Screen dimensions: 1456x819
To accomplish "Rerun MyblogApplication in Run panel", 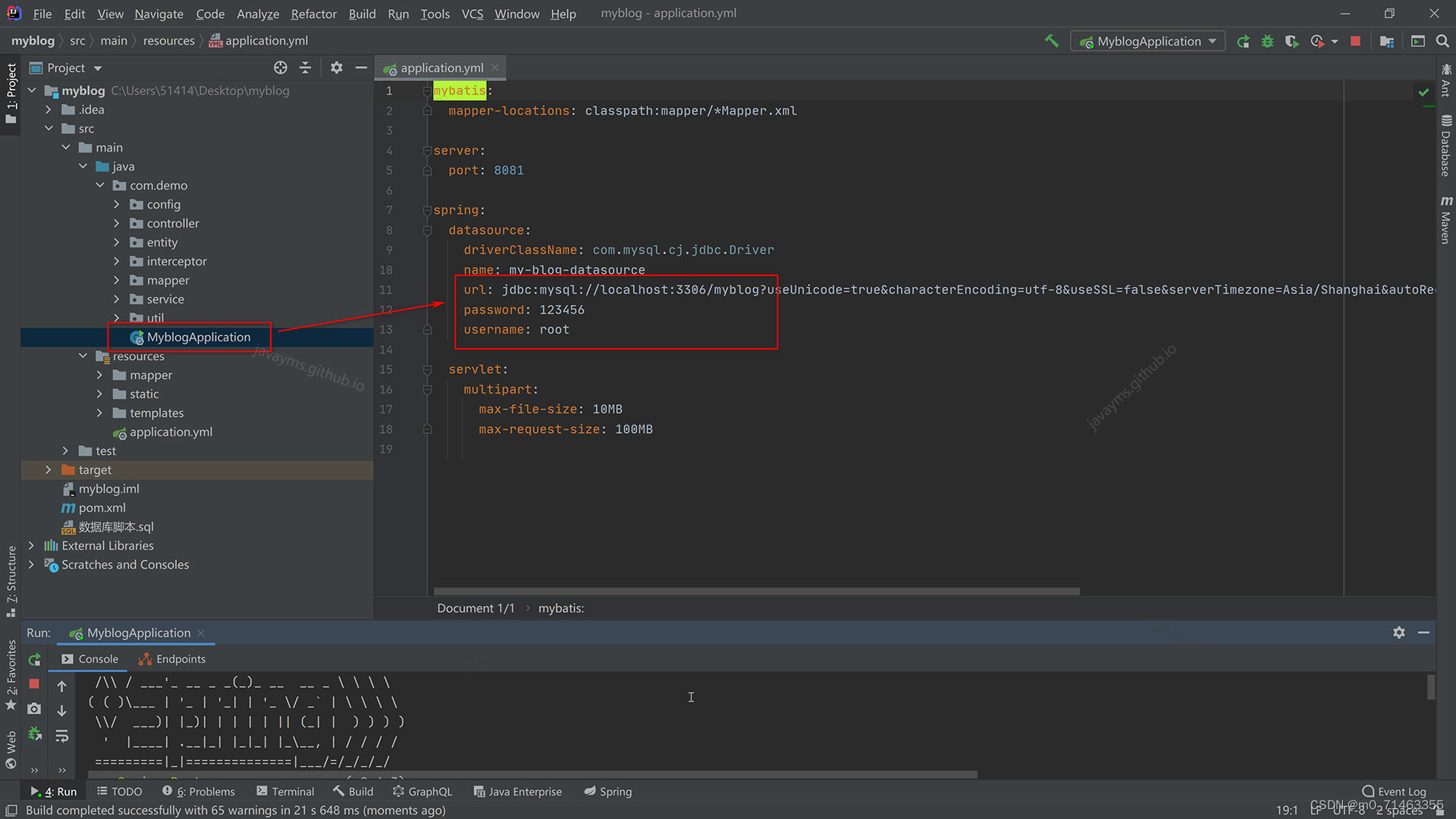I will 34,660.
